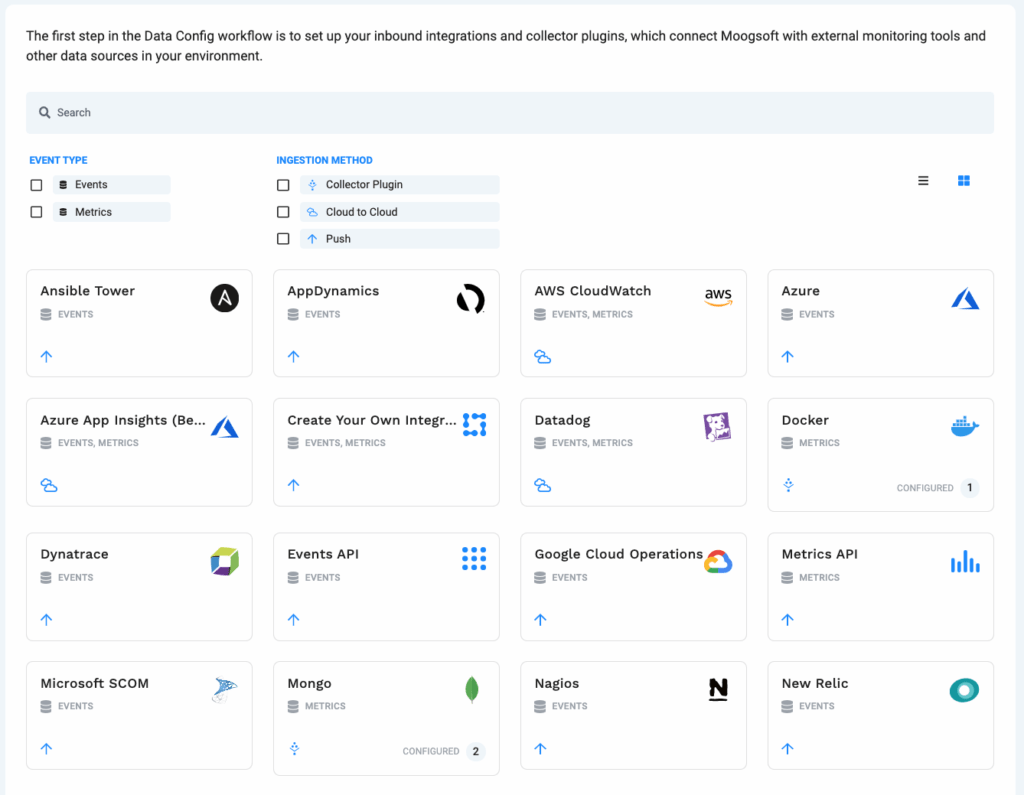
Task: Click the INGESTION METHOD heading
Action: tap(325, 160)
